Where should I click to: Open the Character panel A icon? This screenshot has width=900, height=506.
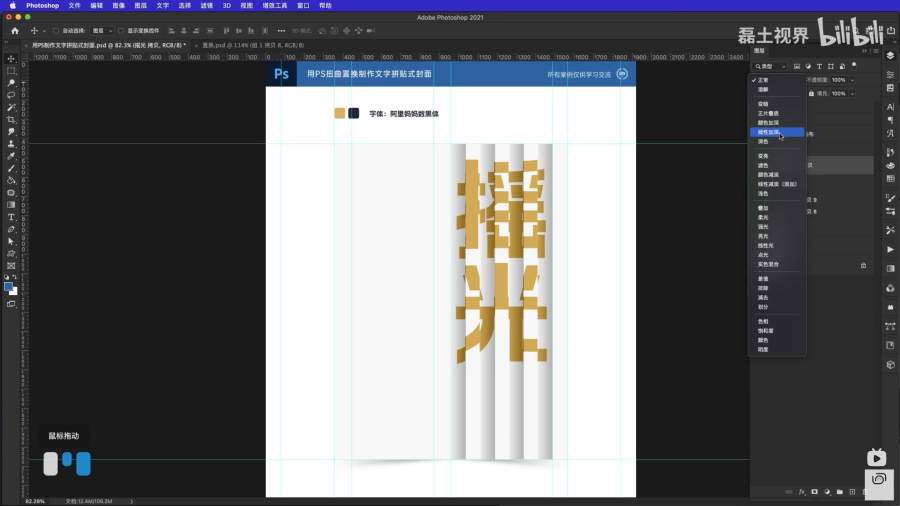coord(890,107)
